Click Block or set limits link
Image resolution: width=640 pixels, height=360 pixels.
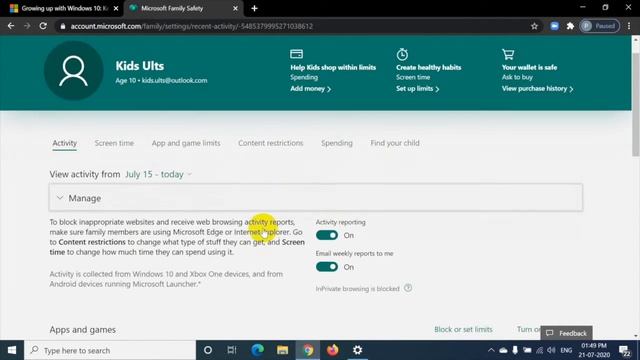463,329
